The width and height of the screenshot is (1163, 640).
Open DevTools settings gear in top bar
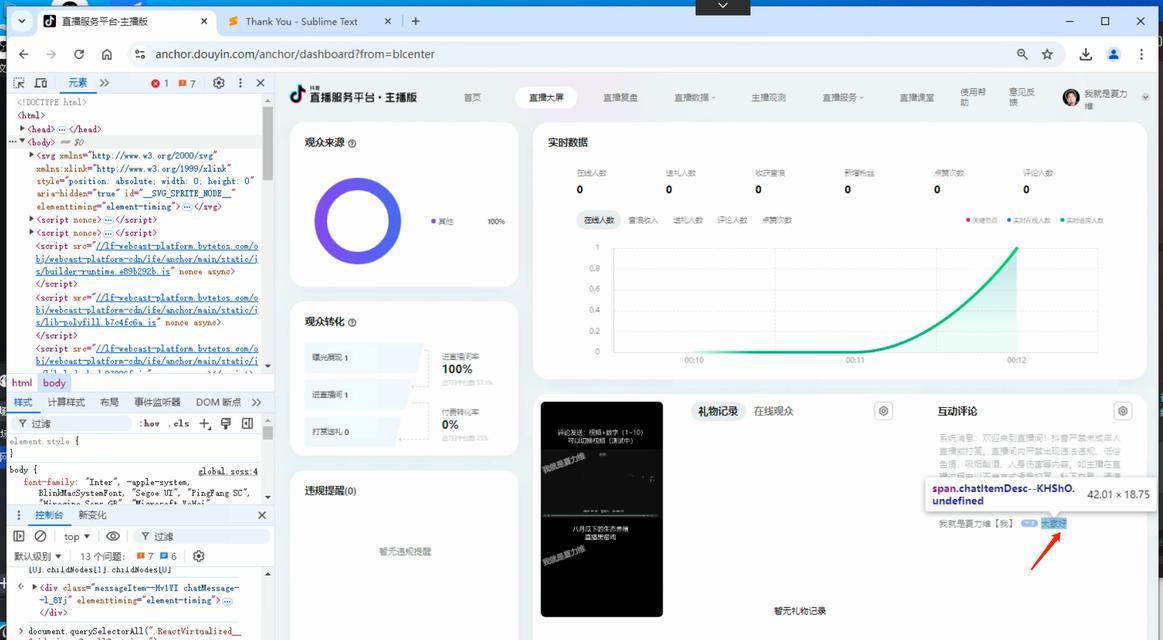click(x=218, y=83)
